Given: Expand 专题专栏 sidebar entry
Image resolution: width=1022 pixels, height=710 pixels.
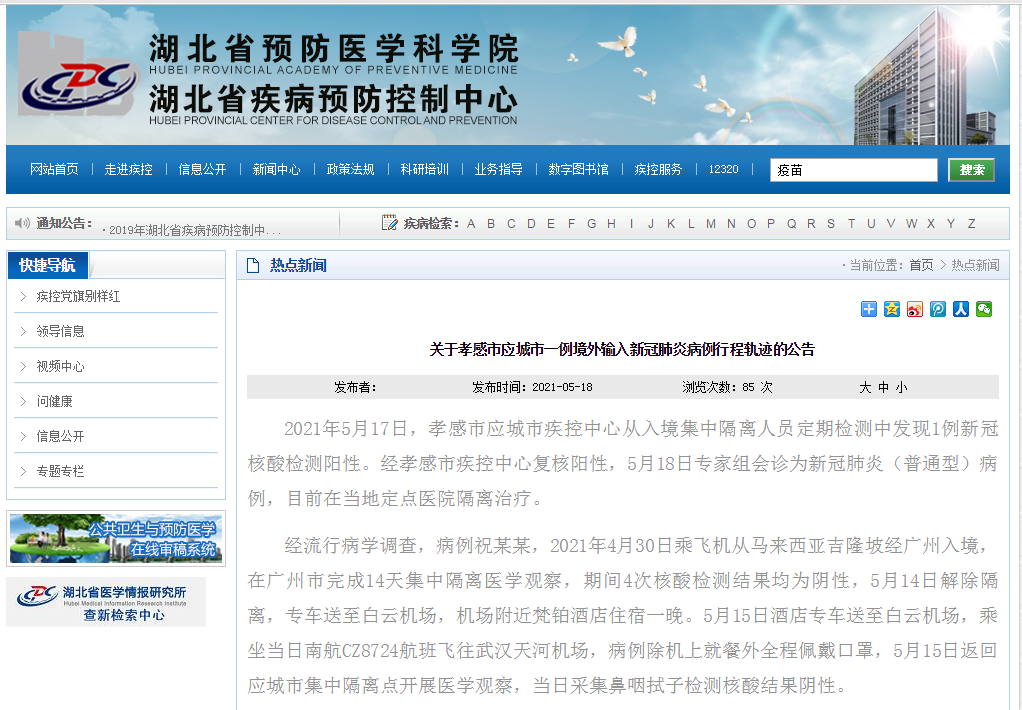Looking at the screenshot, I should [x=60, y=471].
